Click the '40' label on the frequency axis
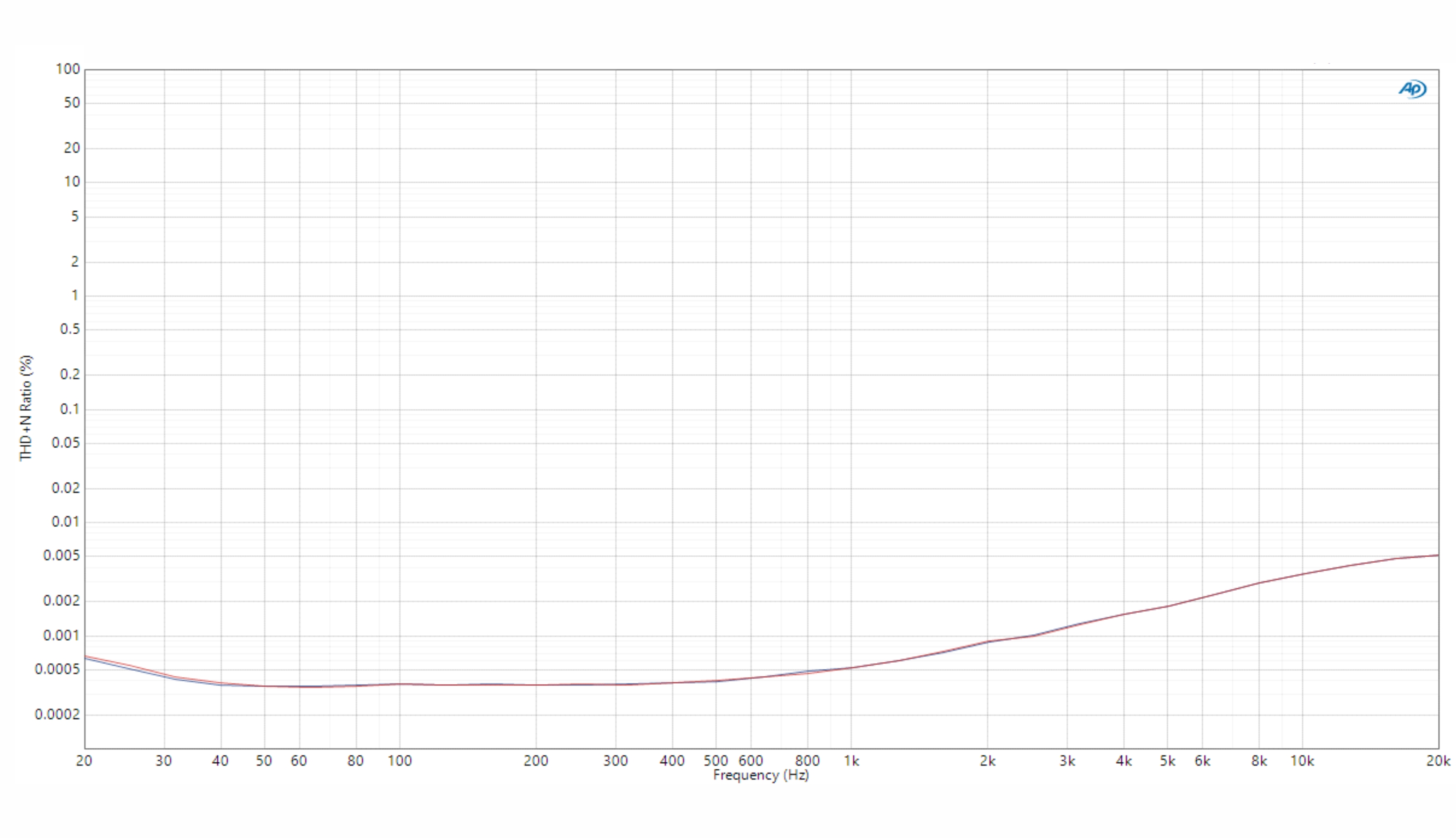 221,761
